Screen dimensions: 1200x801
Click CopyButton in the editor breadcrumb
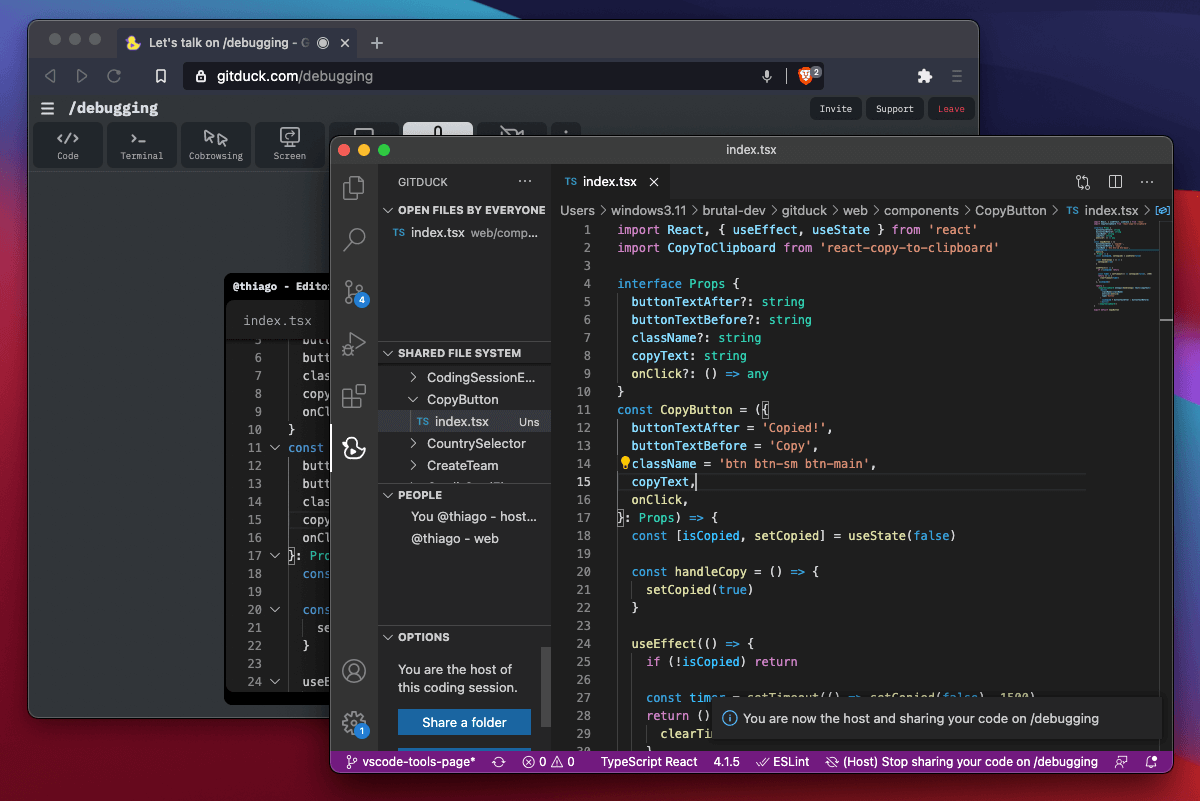click(x=1010, y=210)
